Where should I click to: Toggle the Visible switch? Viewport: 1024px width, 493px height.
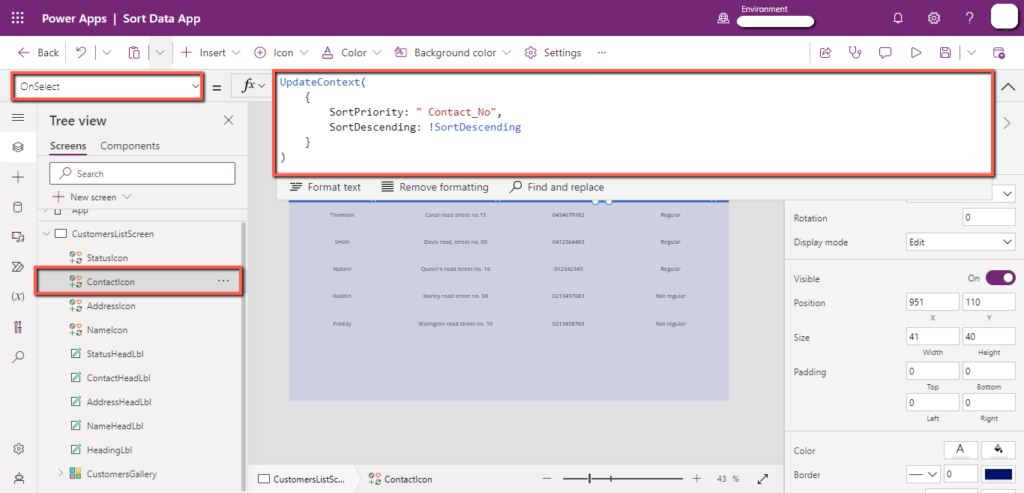point(1000,278)
